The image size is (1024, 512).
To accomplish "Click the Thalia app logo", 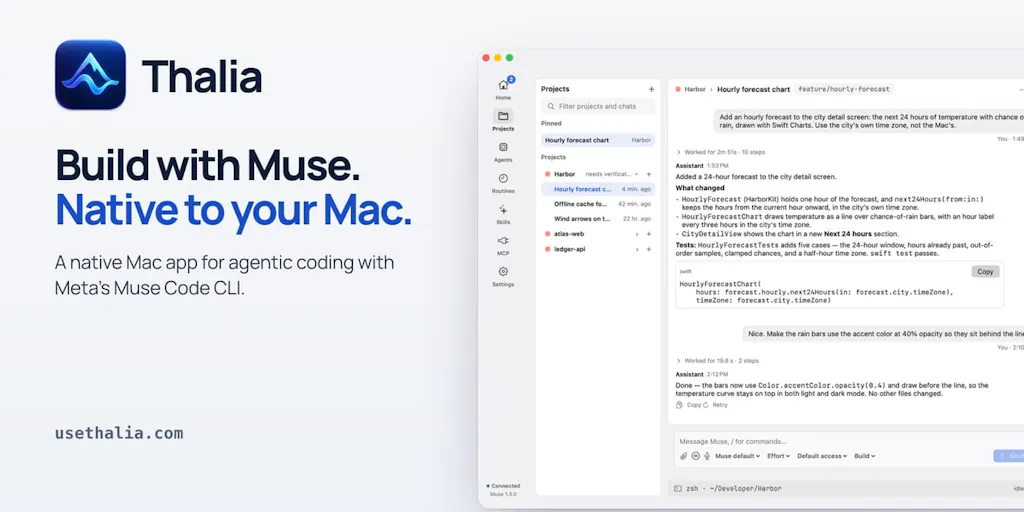I will (90, 74).
